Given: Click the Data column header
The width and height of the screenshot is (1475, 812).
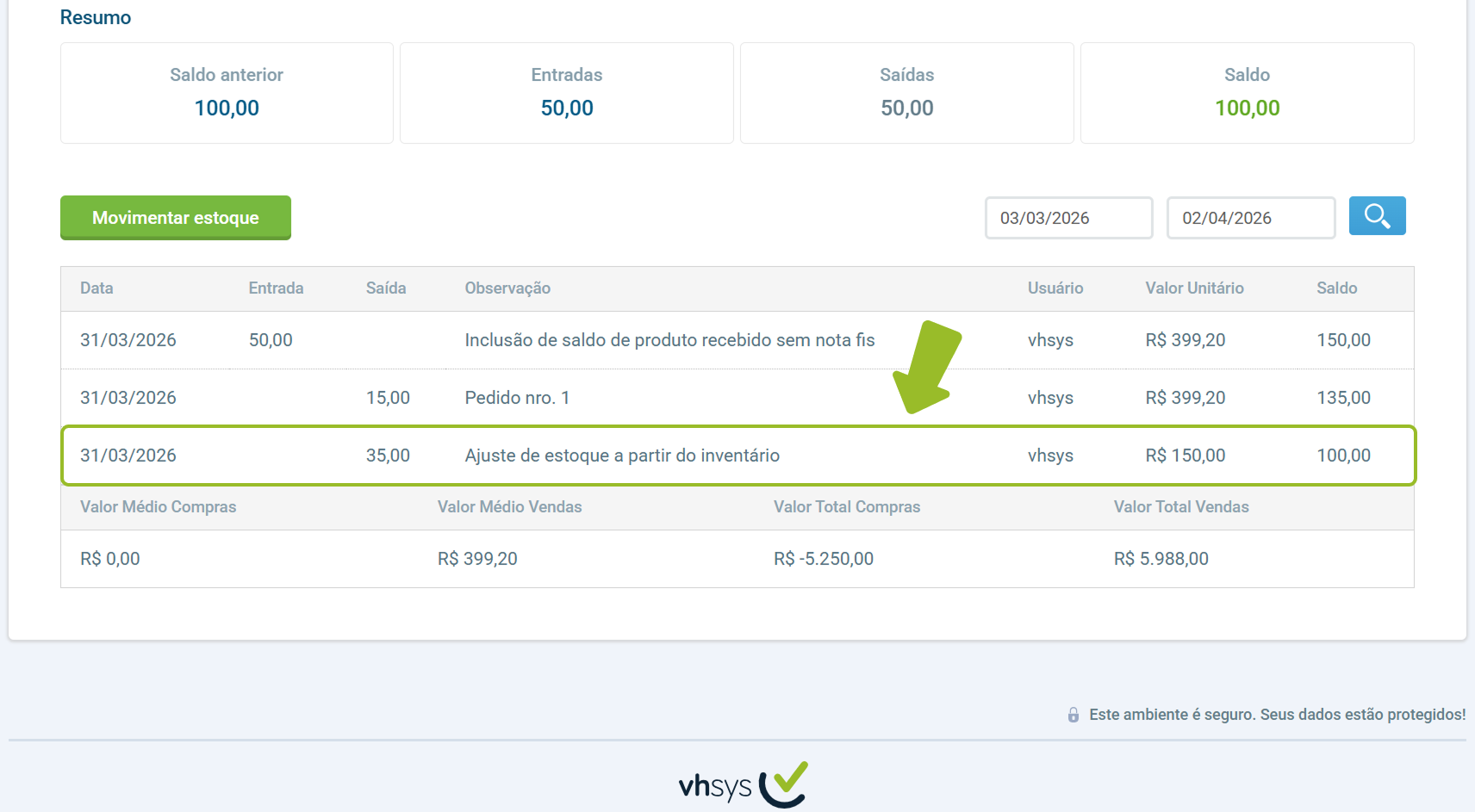Looking at the screenshot, I should tap(96, 288).
